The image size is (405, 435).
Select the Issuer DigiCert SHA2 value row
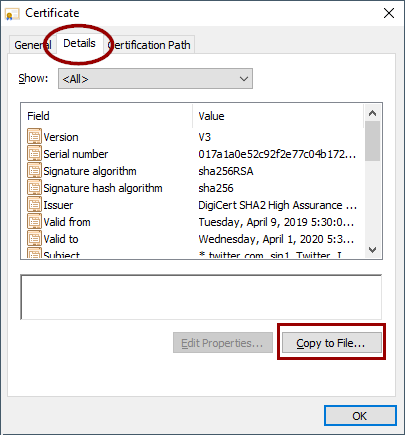(x=192, y=205)
